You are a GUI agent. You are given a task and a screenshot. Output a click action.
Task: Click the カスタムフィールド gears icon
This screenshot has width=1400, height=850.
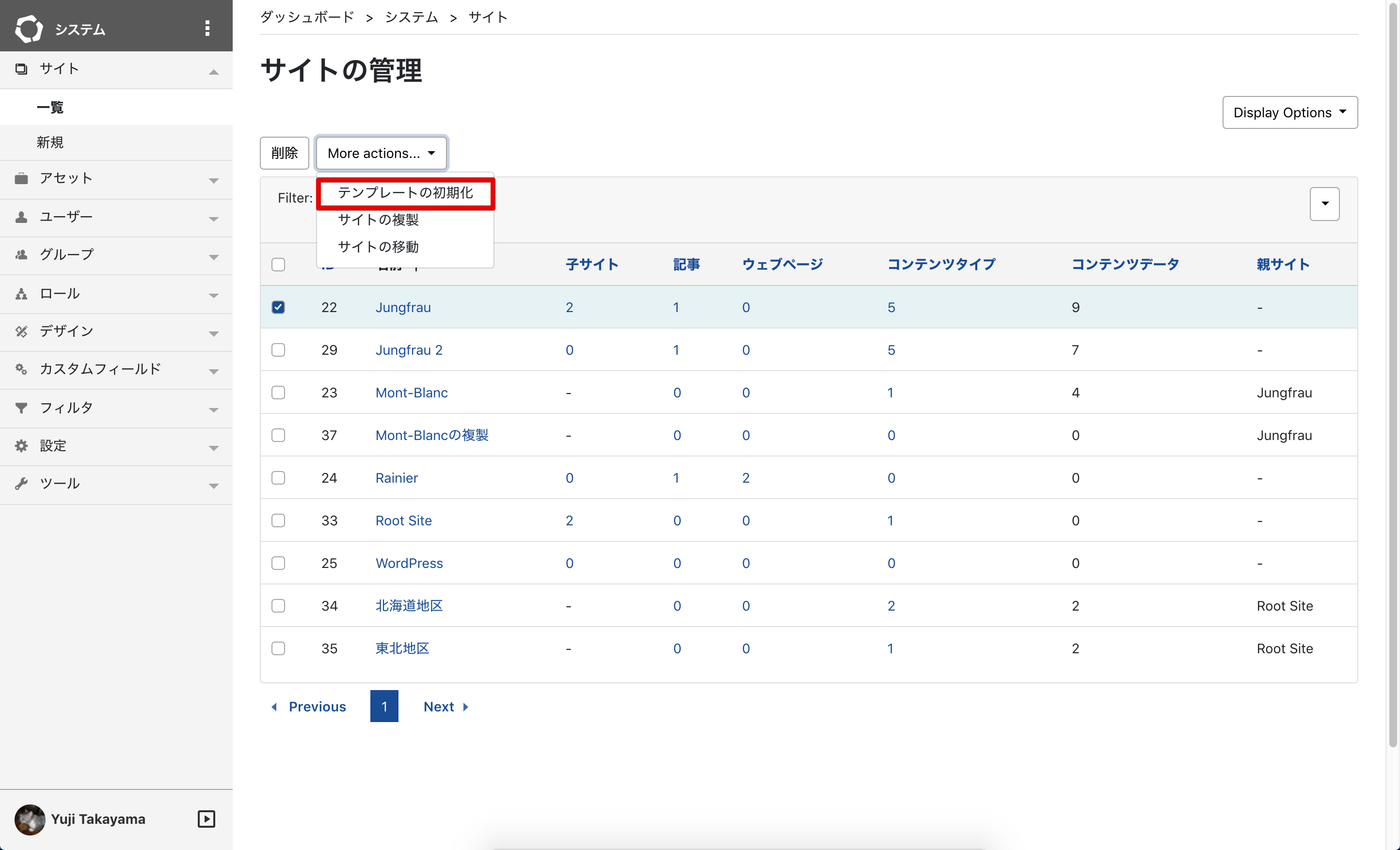pos(22,369)
